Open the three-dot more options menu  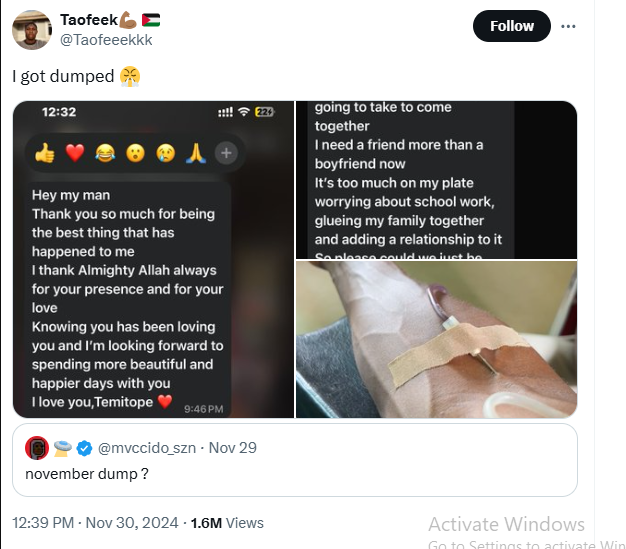(569, 26)
